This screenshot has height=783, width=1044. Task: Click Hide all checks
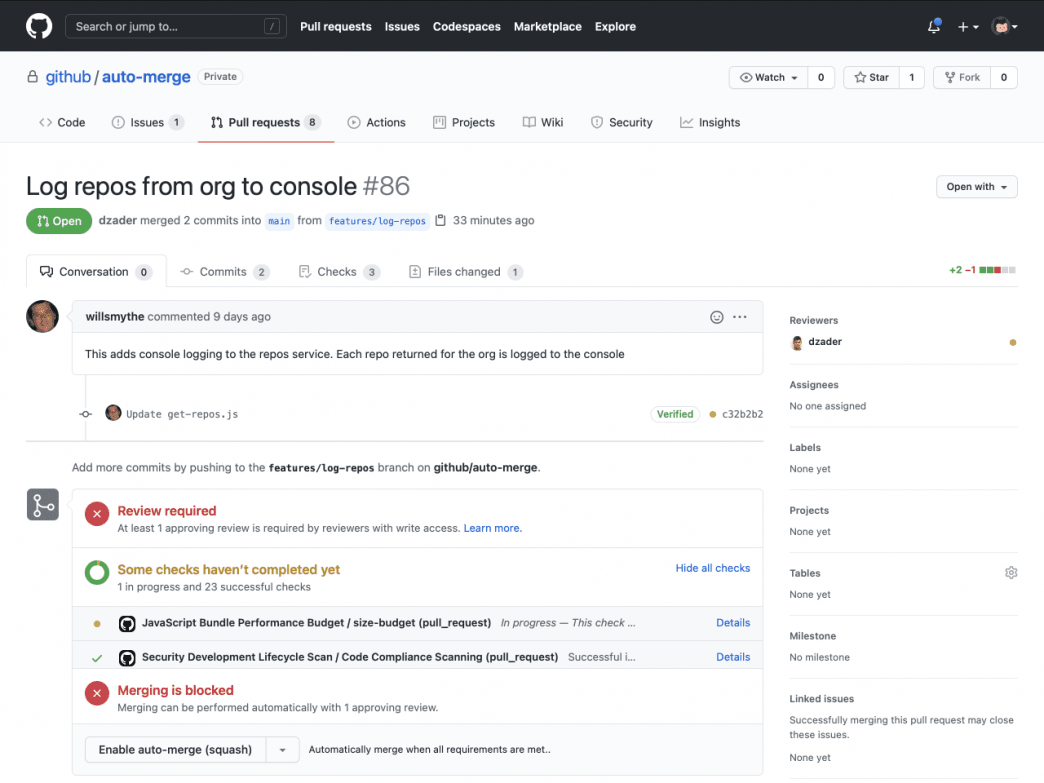(713, 567)
